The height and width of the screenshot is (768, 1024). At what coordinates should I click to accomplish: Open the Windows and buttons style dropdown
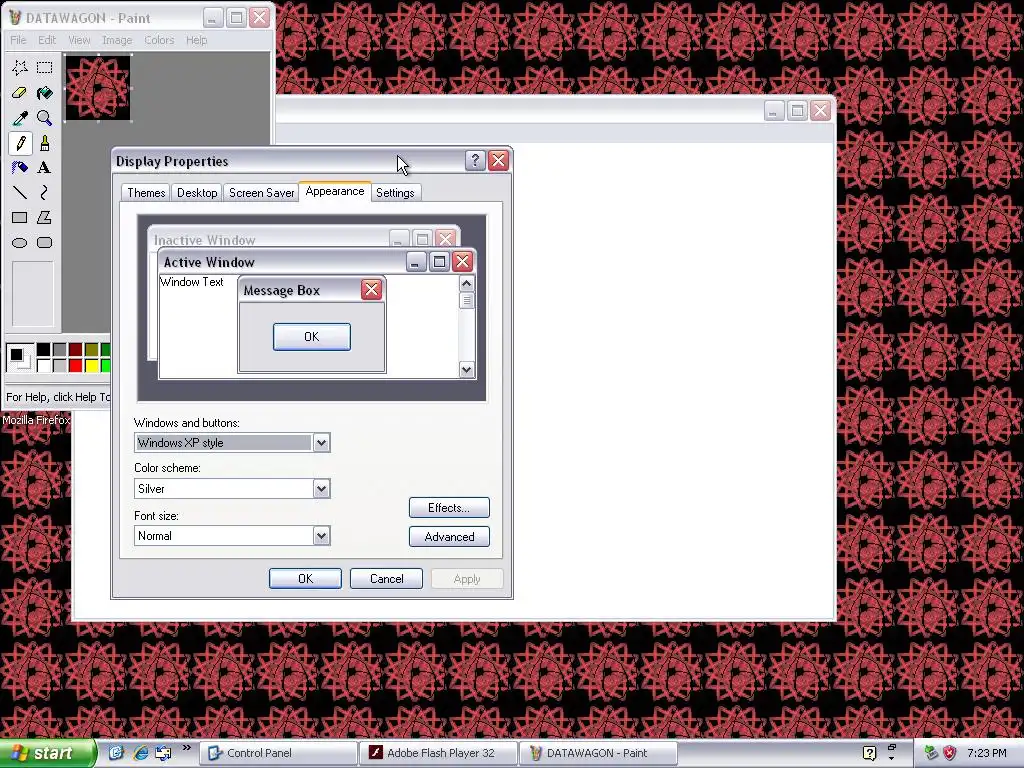[321, 443]
